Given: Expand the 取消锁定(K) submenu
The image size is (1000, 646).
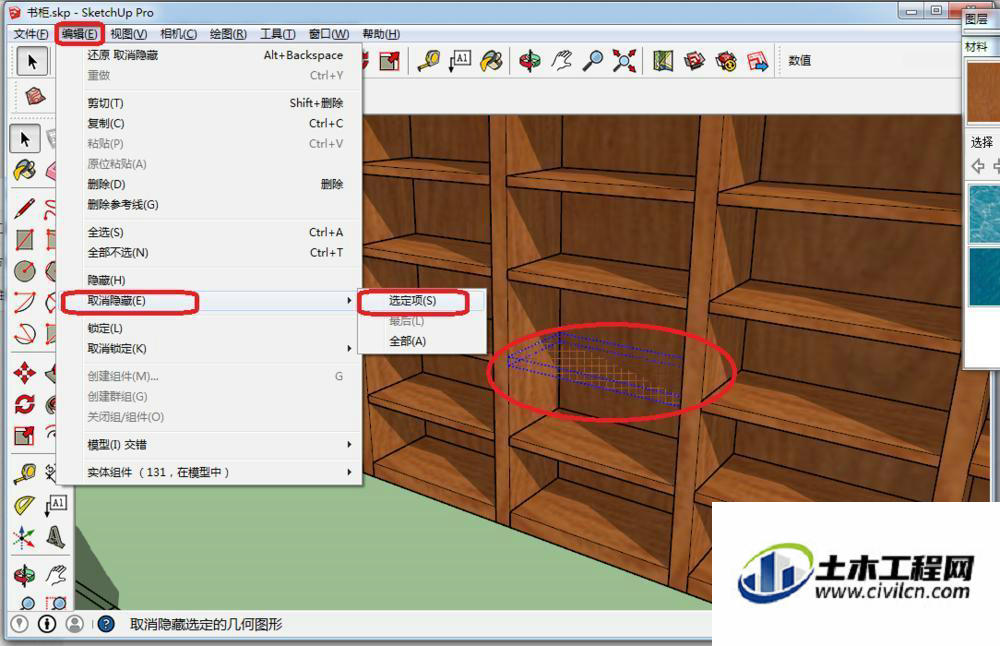Looking at the screenshot, I should (210, 348).
